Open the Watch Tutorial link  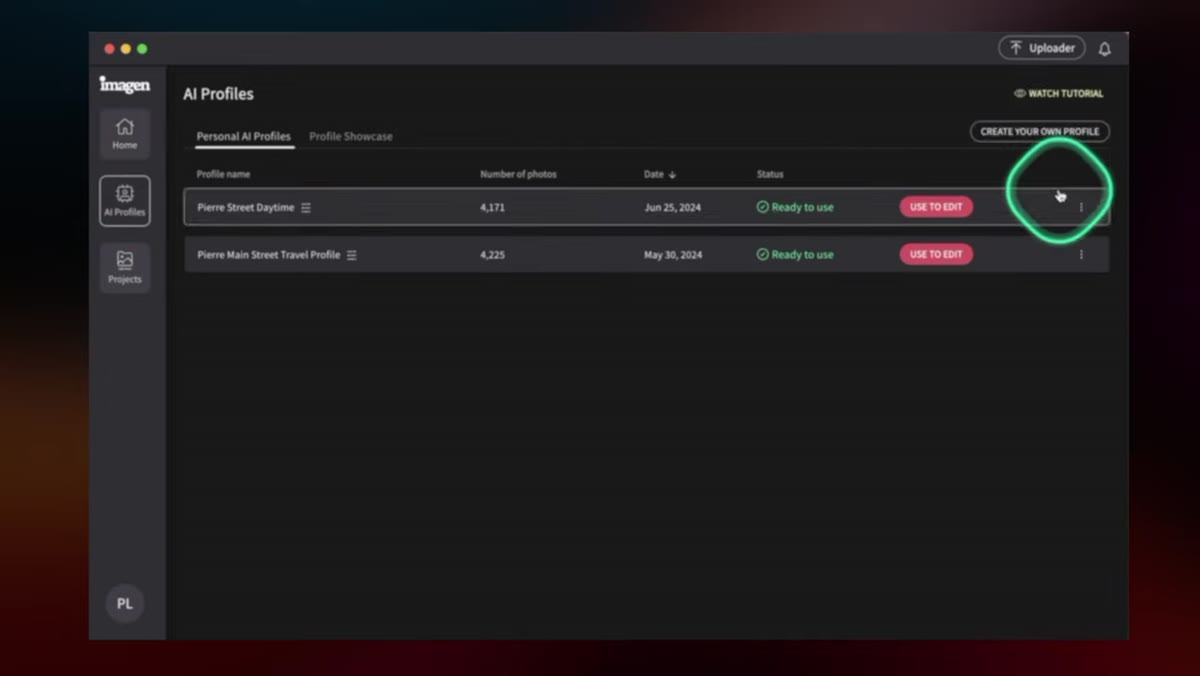(1059, 94)
